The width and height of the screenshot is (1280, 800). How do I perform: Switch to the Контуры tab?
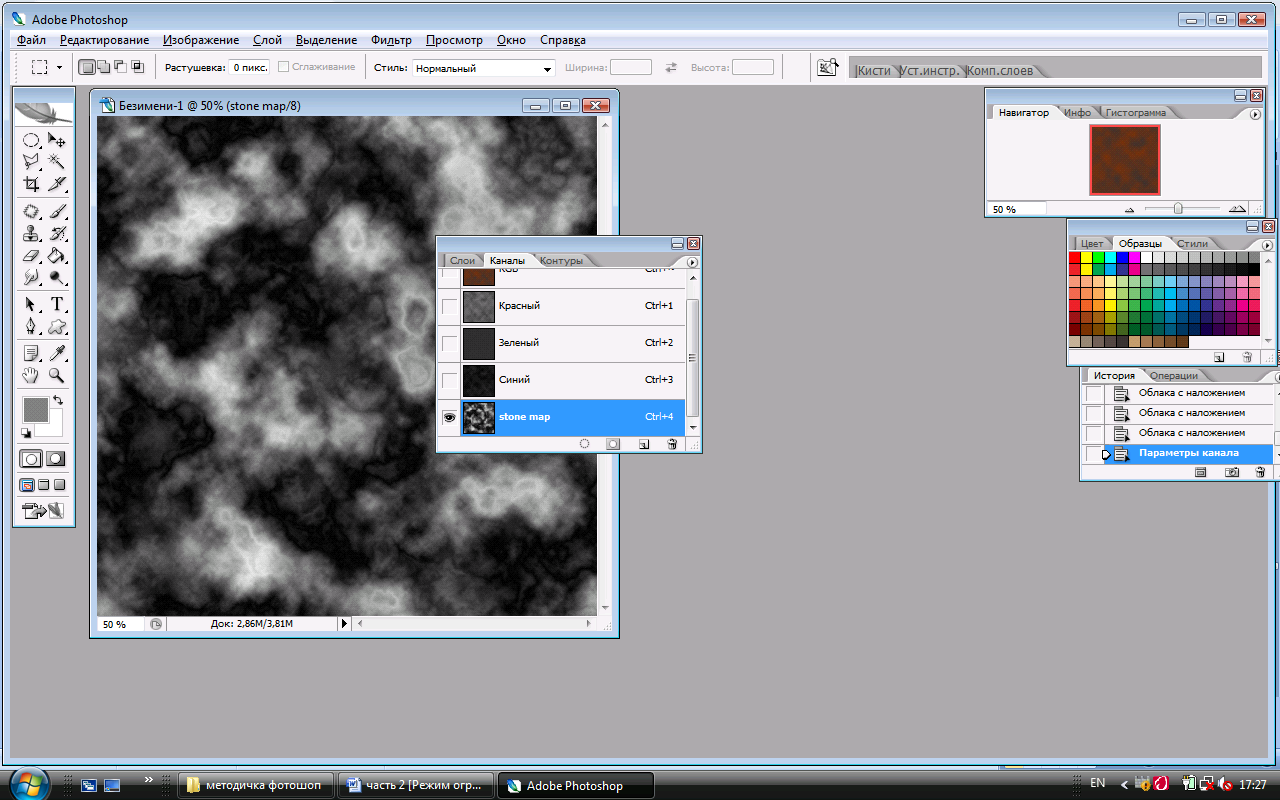[561, 261]
